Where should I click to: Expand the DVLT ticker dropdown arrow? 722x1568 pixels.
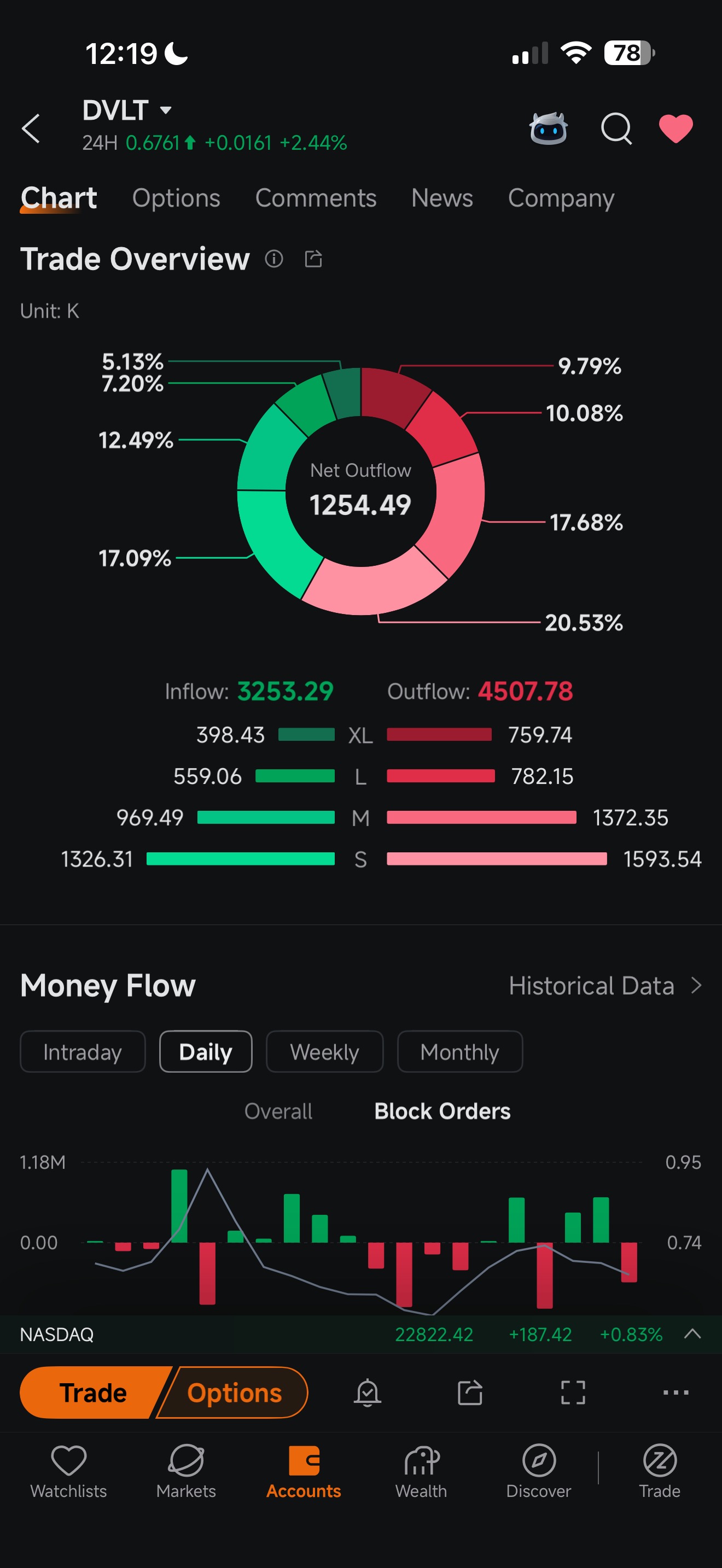[x=166, y=110]
